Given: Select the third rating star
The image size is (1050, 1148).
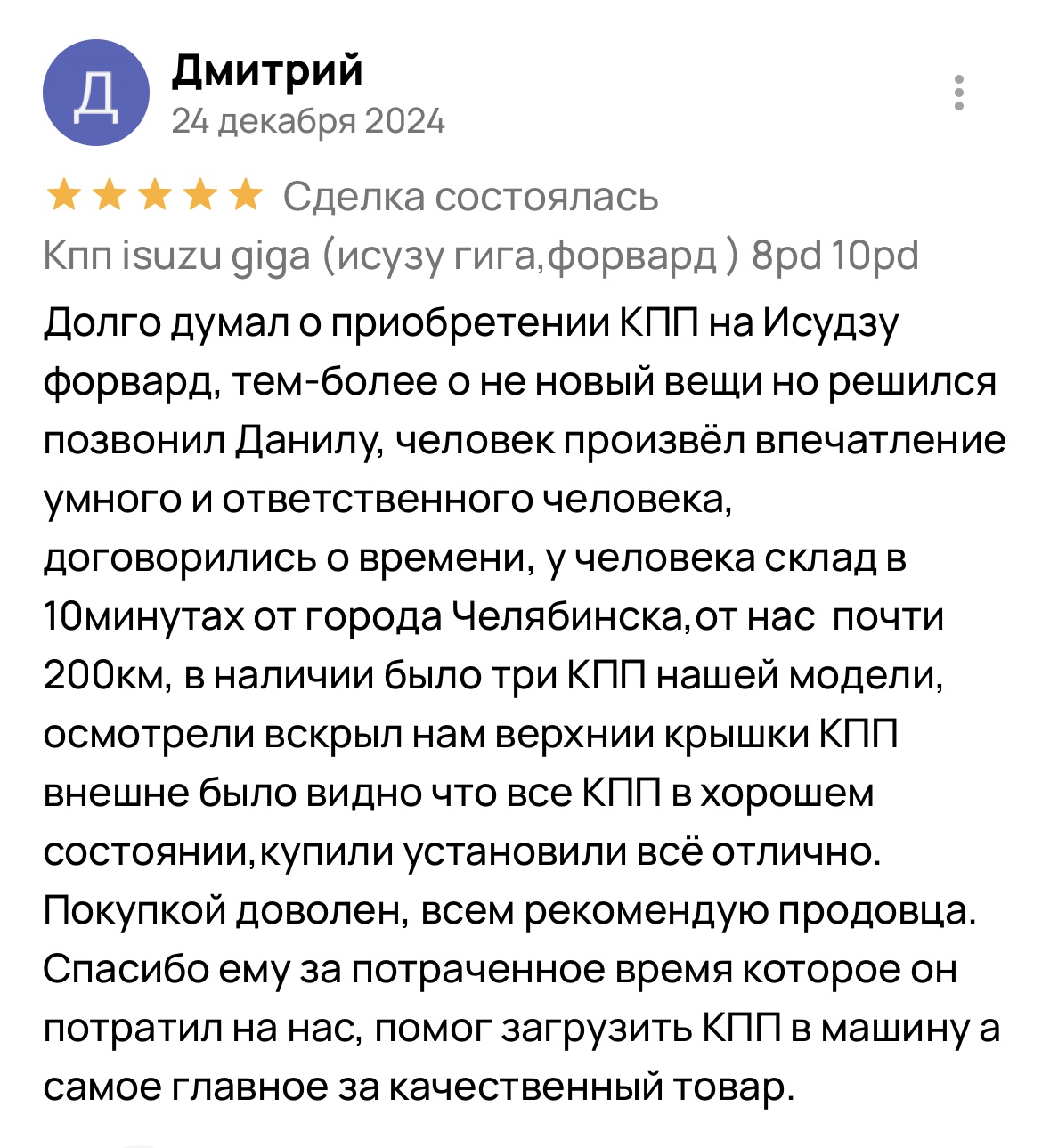Looking at the screenshot, I should pos(154,196).
